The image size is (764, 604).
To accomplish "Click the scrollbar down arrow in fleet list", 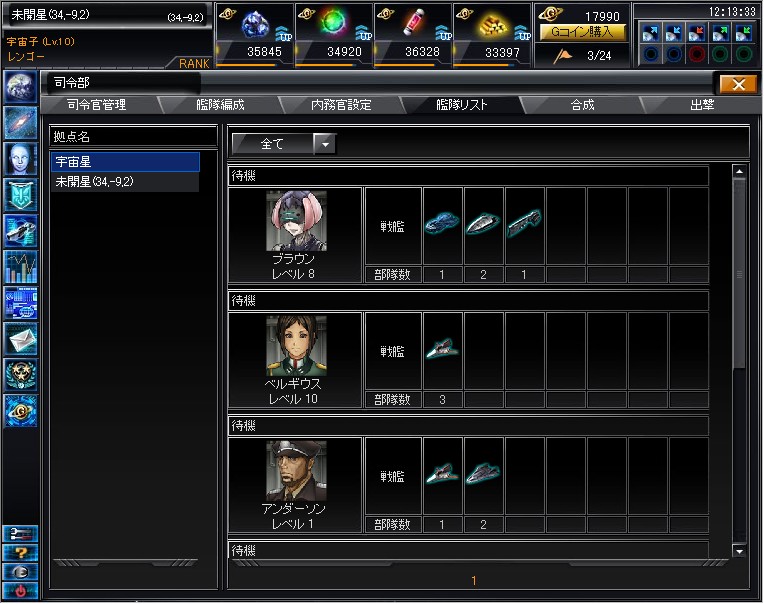I will tap(739, 551).
